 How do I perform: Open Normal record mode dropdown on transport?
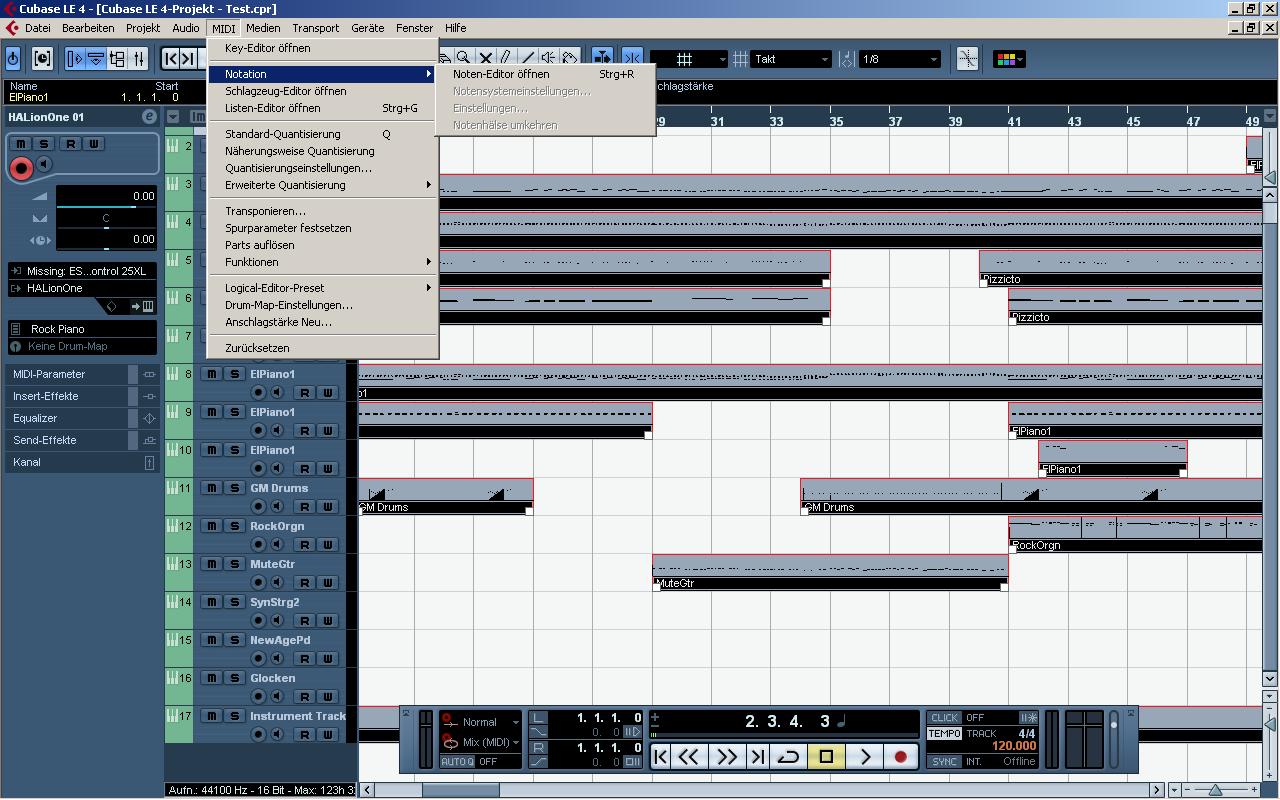480,722
